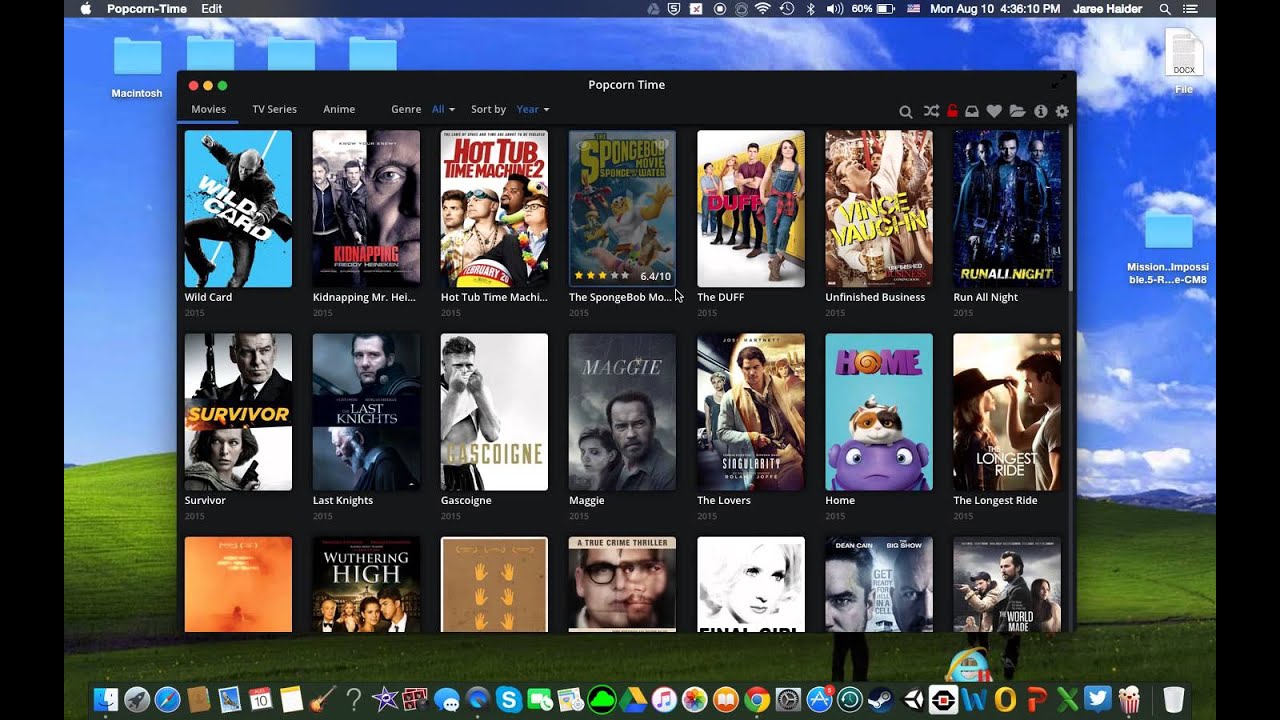
Task: Open the about info icon
Action: click(x=1040, y=111)
